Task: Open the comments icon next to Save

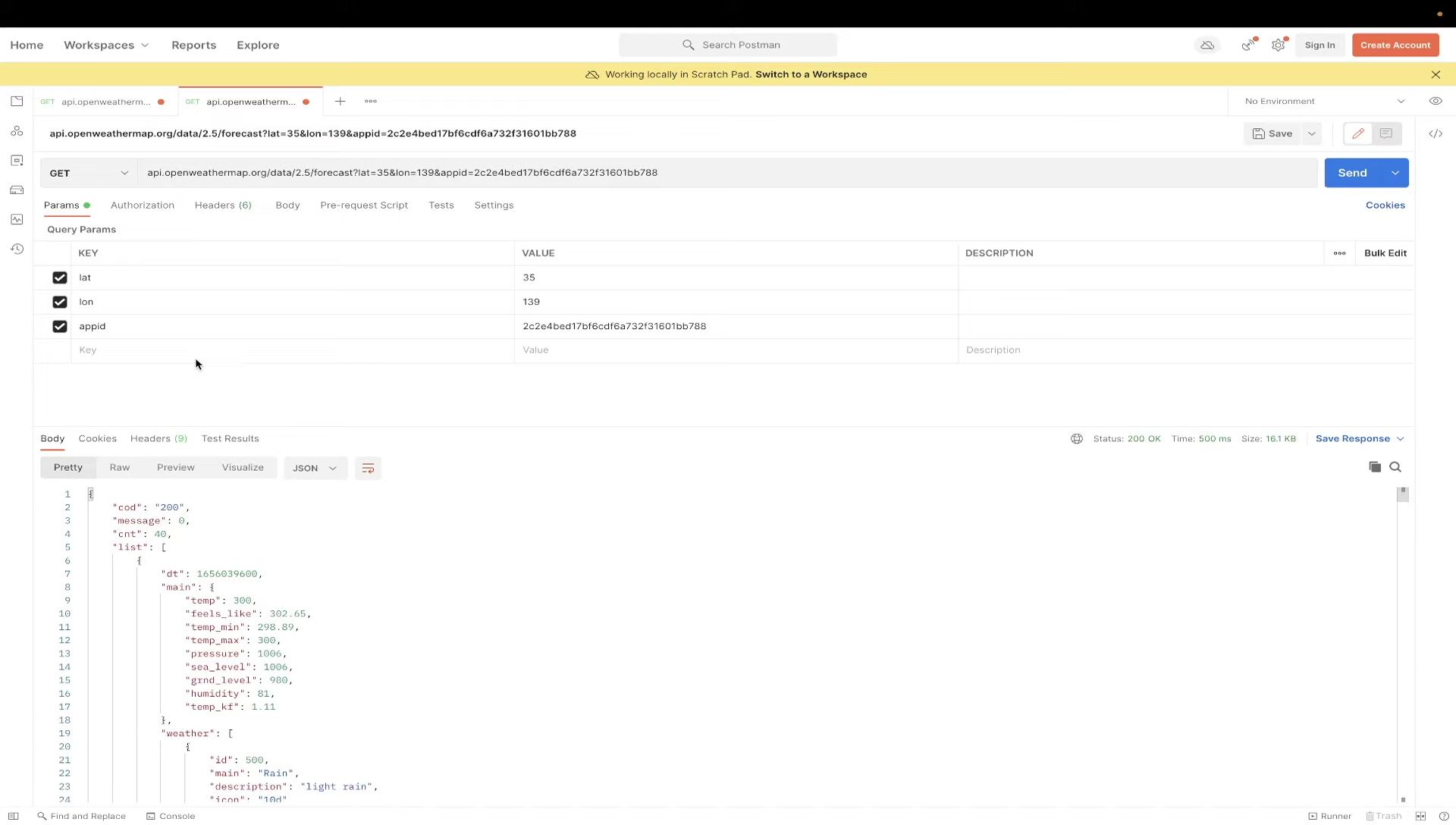Action: coord(1386,133)
